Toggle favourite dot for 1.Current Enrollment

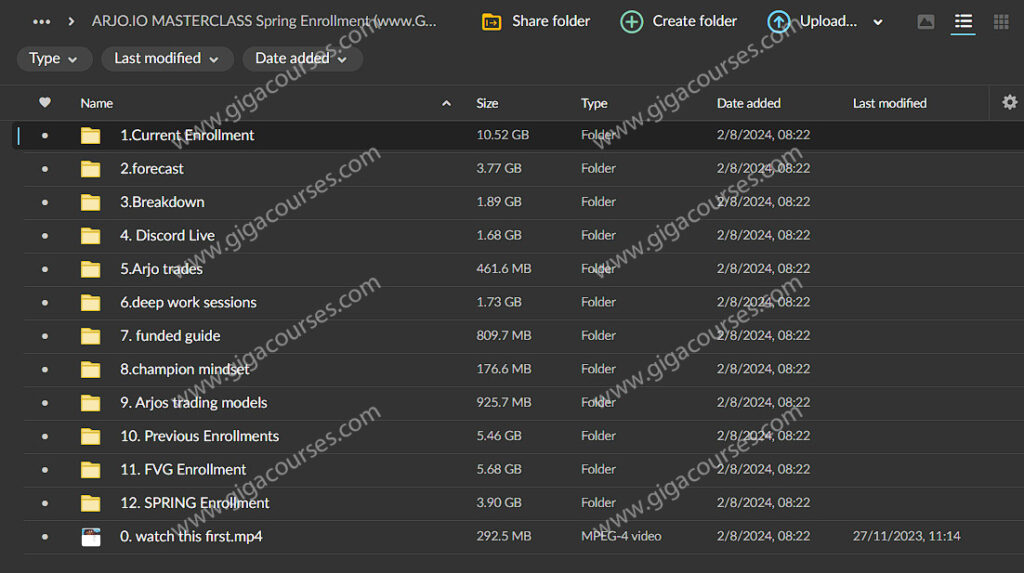click(44, 135)
